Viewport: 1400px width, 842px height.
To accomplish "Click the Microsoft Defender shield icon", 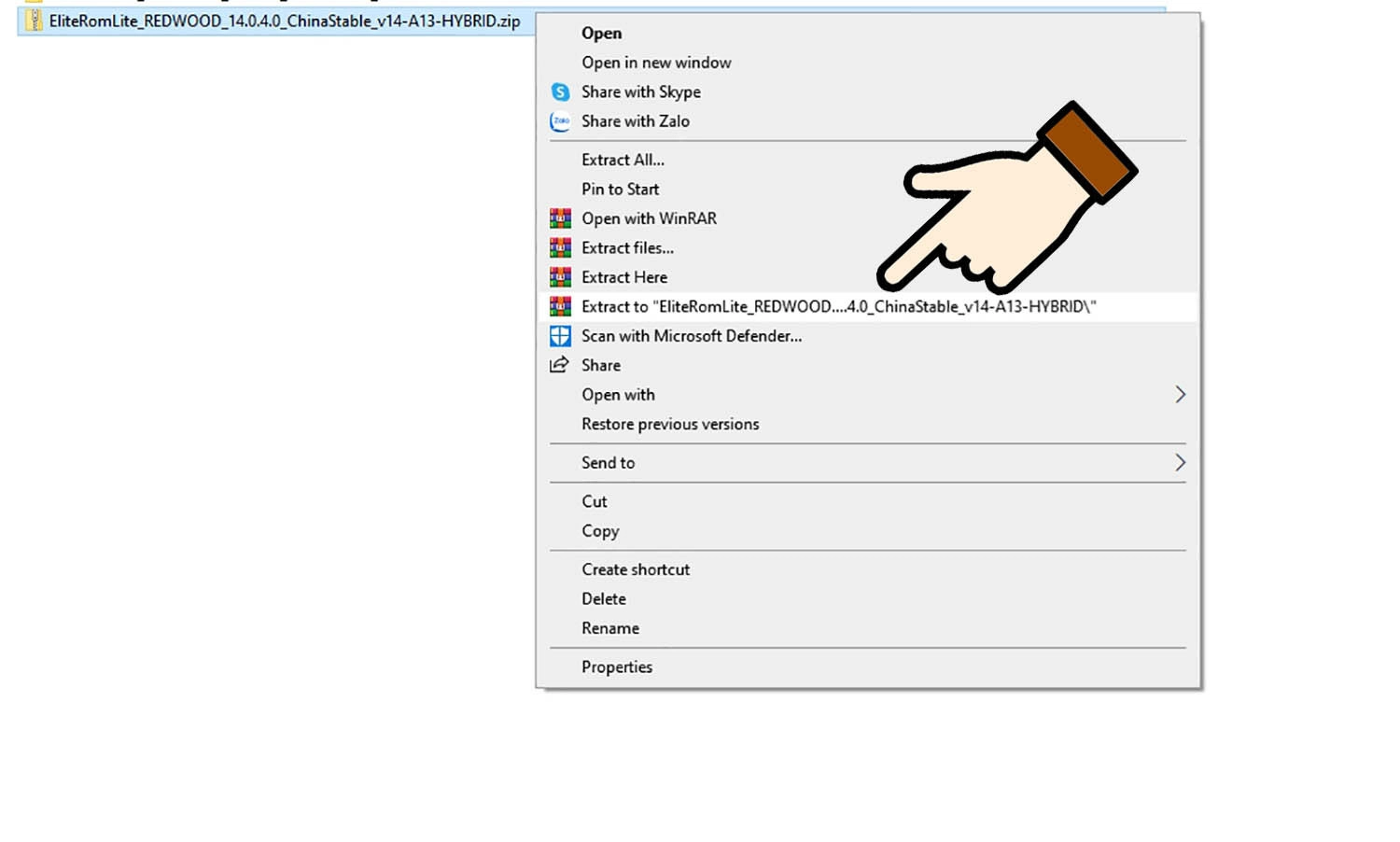I will point(560,336).
